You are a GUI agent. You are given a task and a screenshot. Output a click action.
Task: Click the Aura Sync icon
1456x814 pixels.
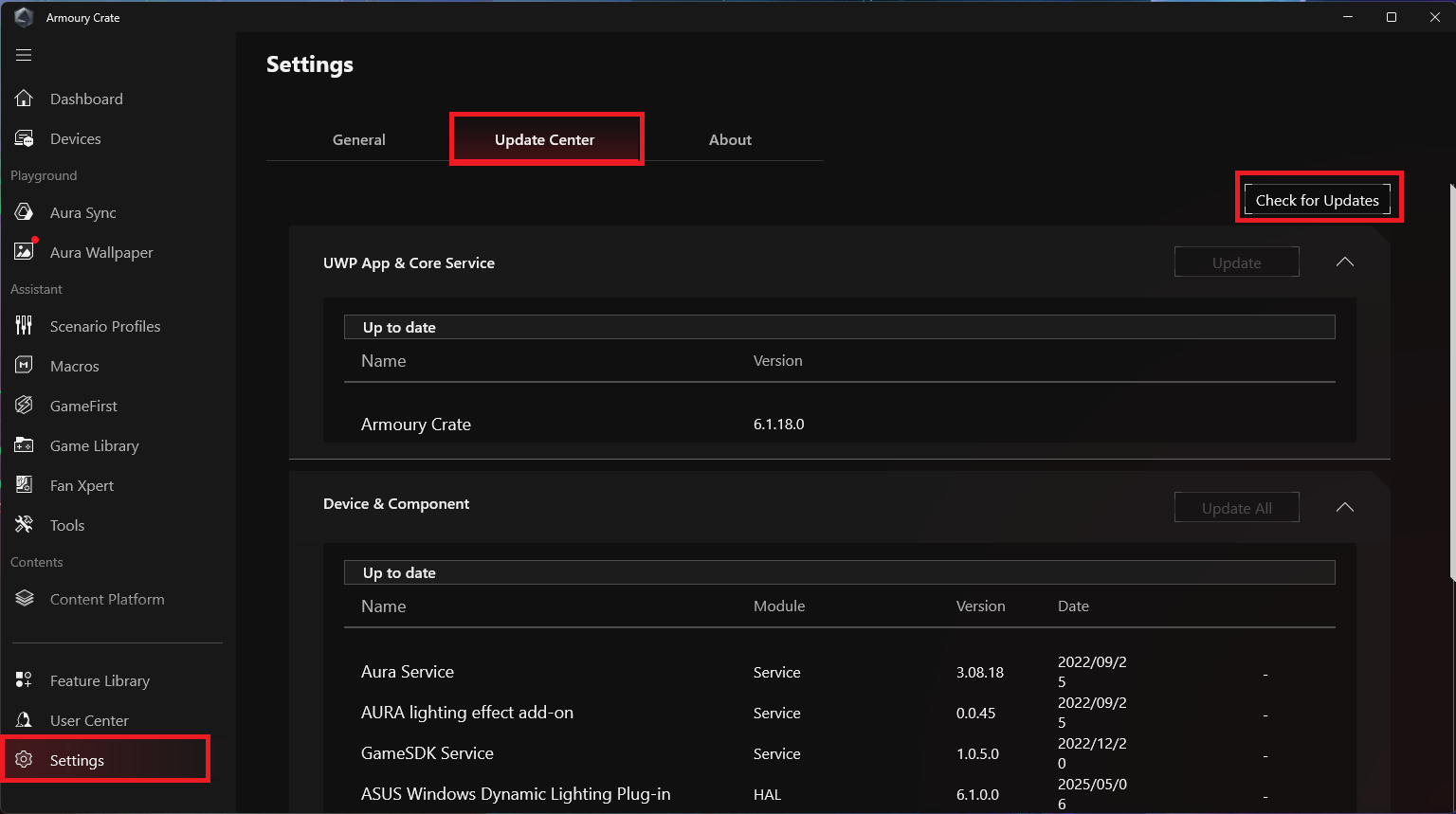click(24, 212)
